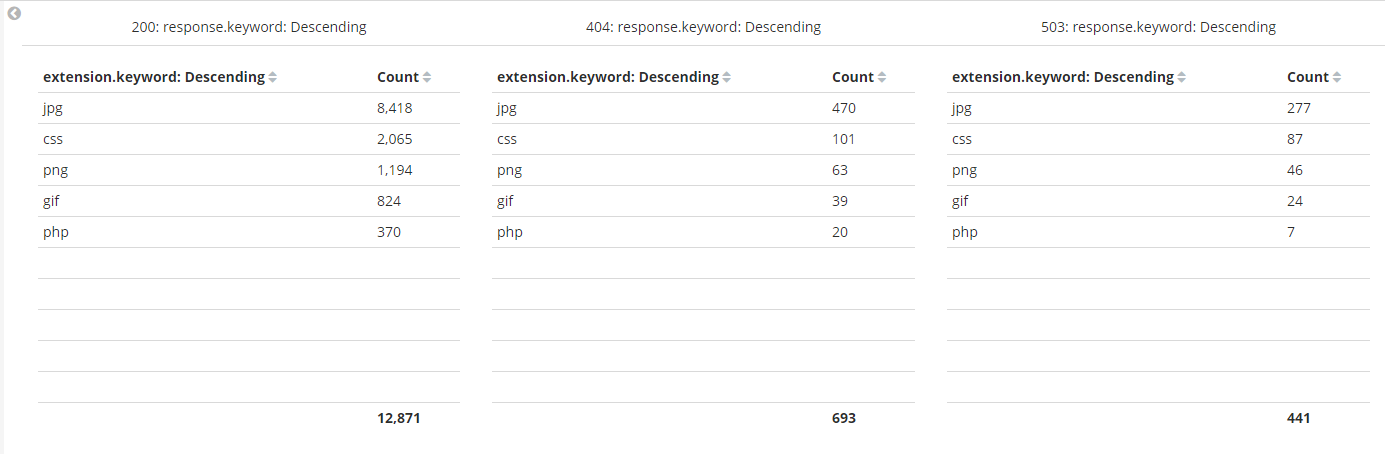Select the 200 response.keyword table title

click(249, 27)
